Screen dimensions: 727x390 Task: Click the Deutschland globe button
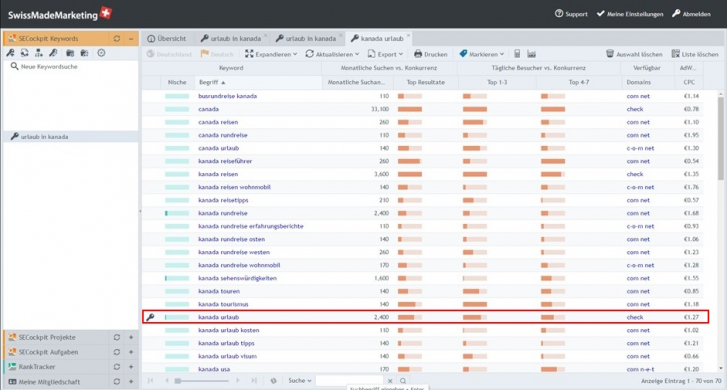169,54
